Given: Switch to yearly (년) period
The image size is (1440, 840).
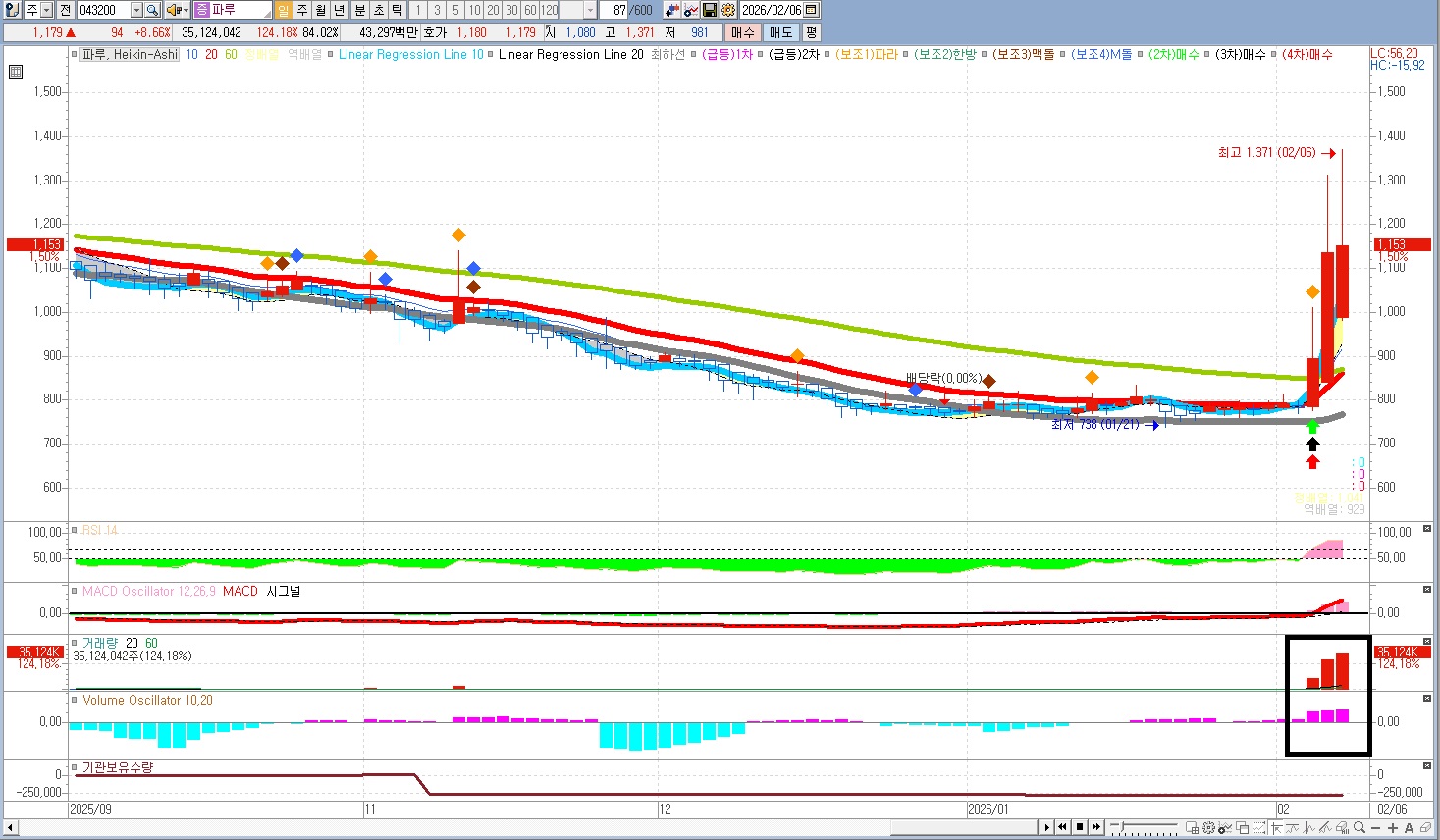Looking at the screenshot, I should pos(340,10).
